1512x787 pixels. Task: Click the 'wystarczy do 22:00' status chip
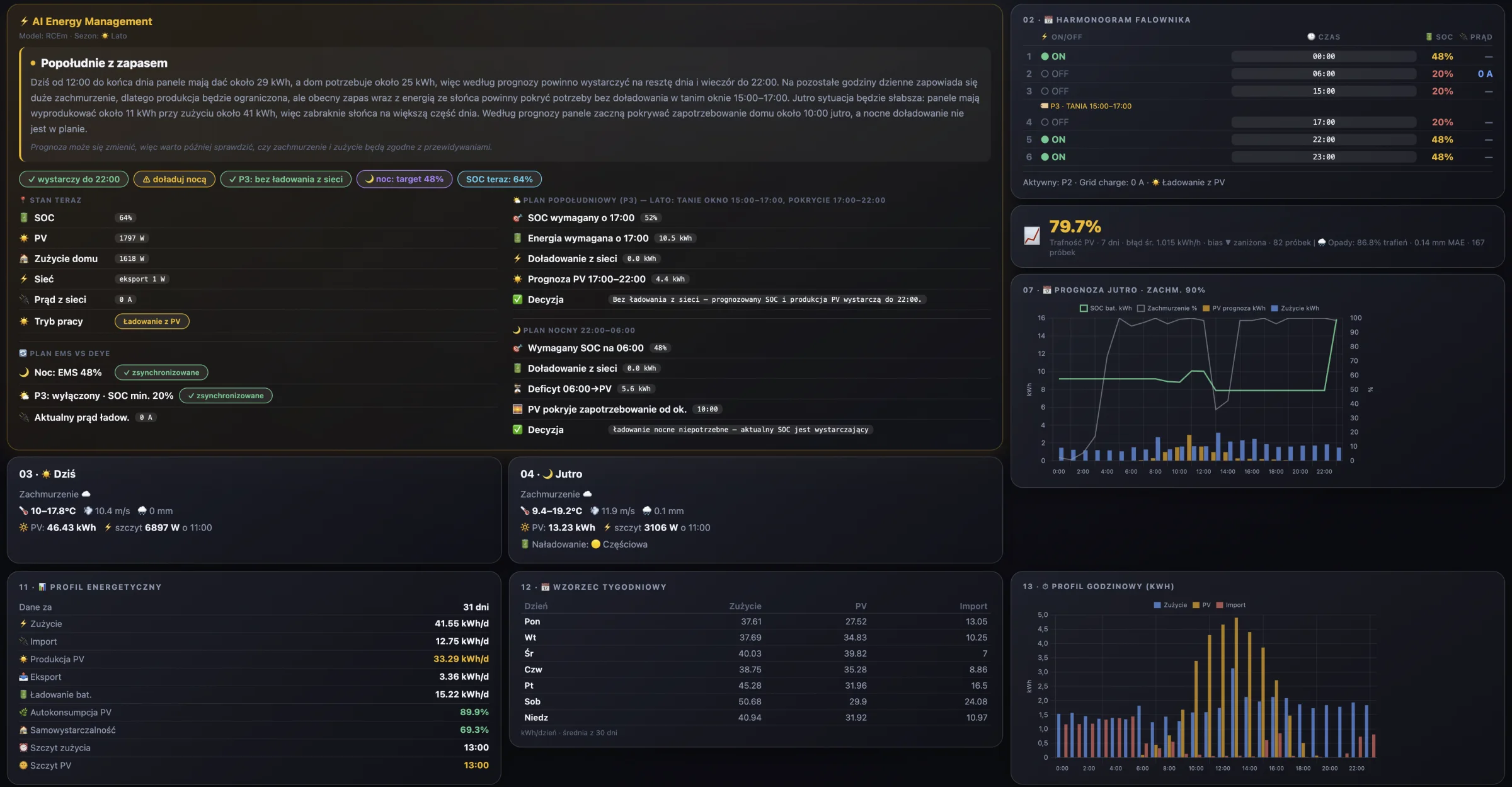[74, 179]
